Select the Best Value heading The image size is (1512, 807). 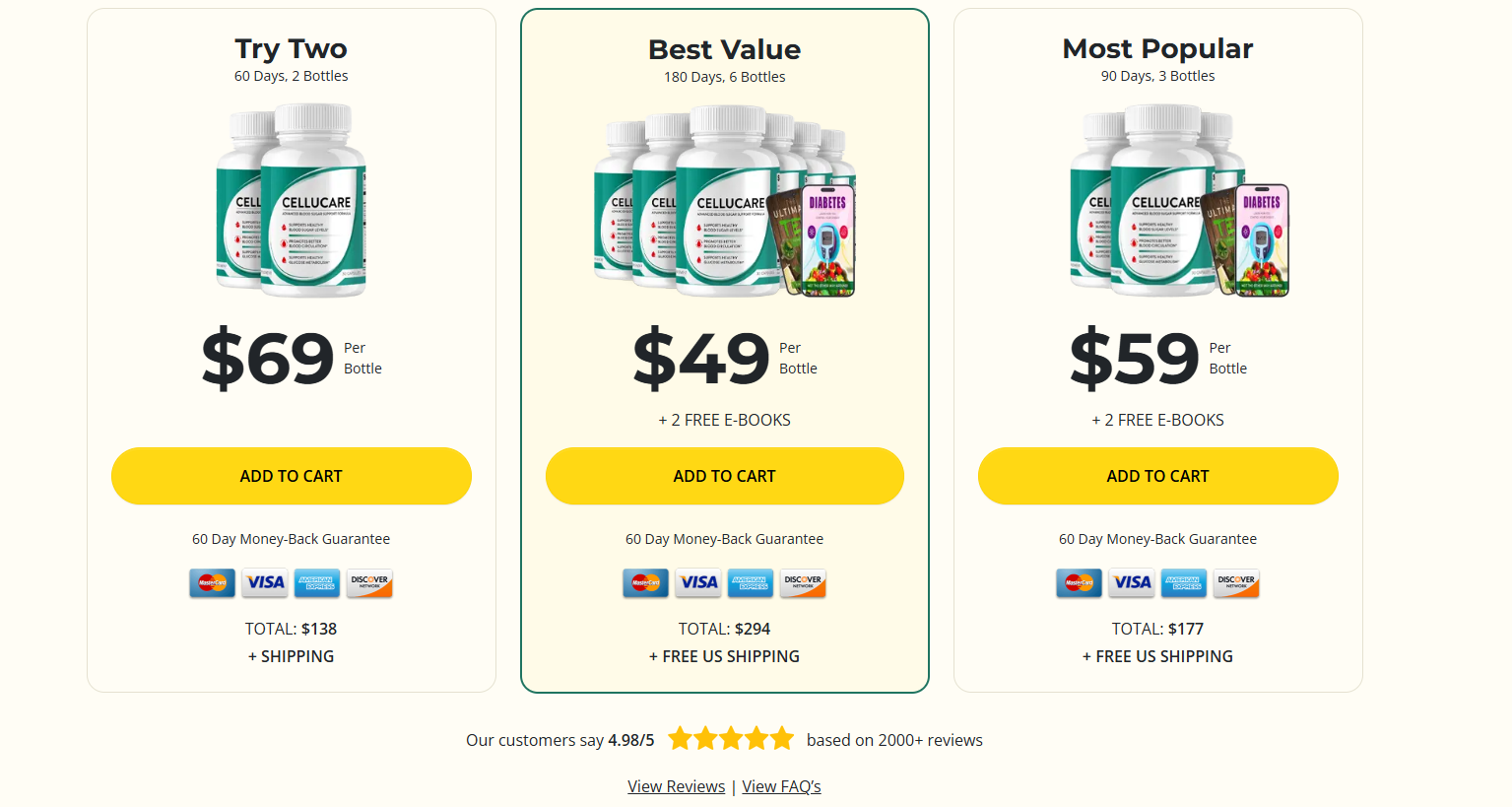(x=725, y=49)
